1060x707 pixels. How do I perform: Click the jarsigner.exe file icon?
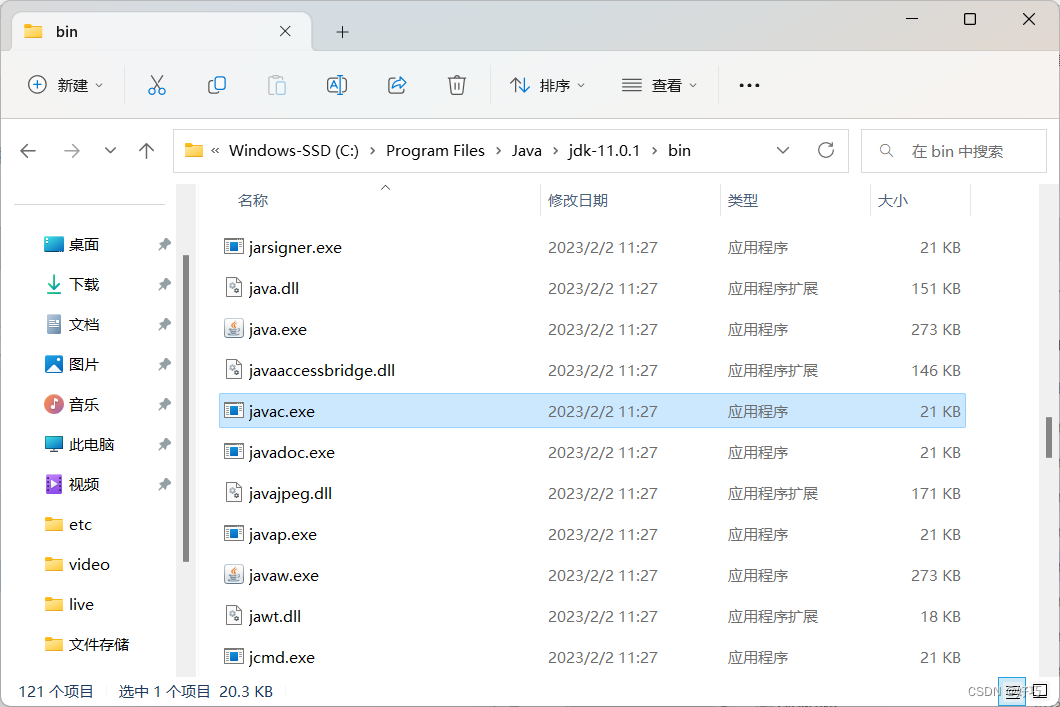tap(233, 247)
